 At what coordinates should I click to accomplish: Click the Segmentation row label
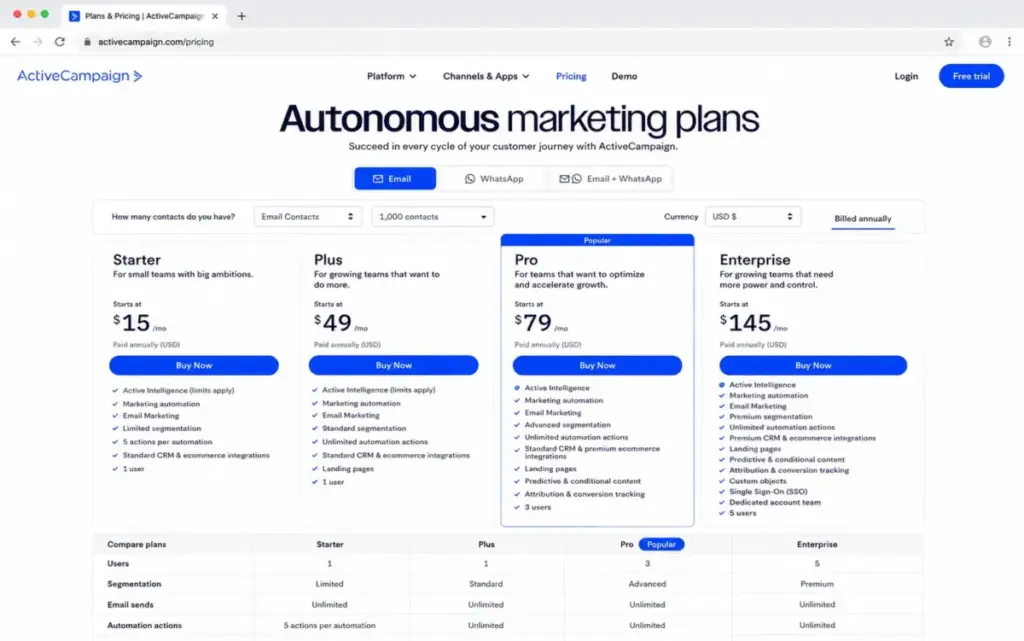pyautogui.click(x=134, y=584)
